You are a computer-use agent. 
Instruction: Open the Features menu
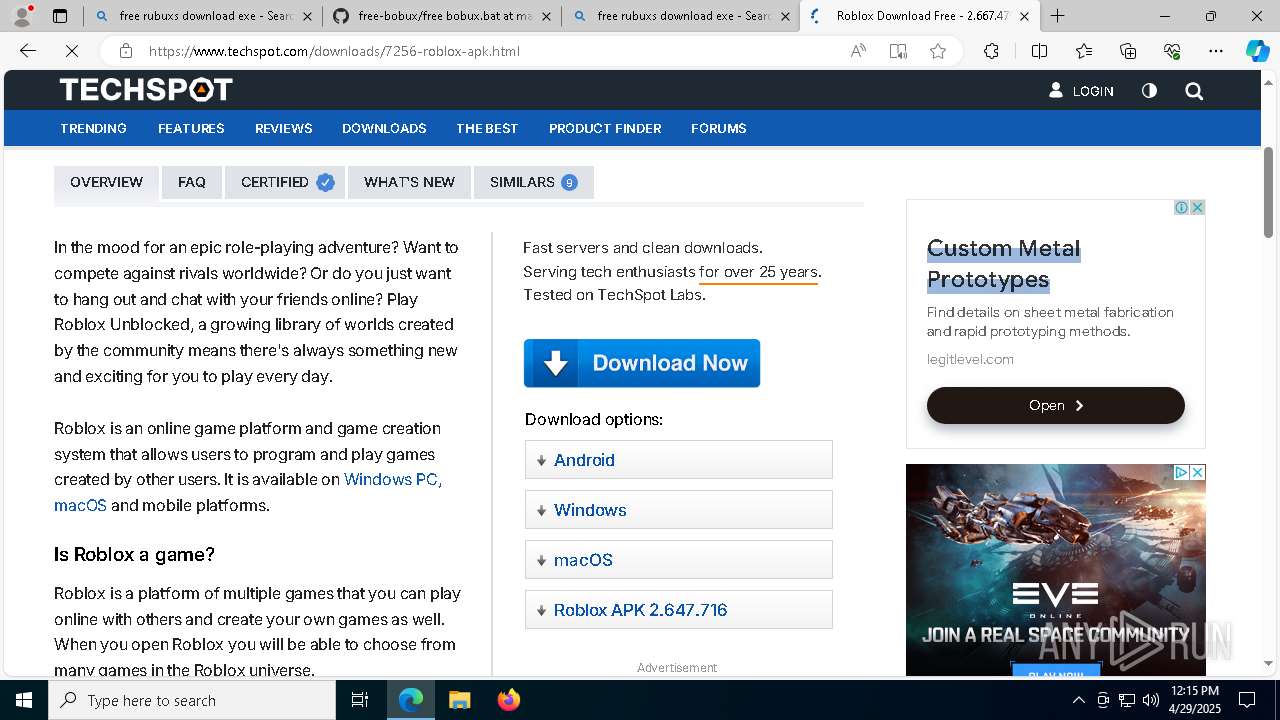click(191, 128)
